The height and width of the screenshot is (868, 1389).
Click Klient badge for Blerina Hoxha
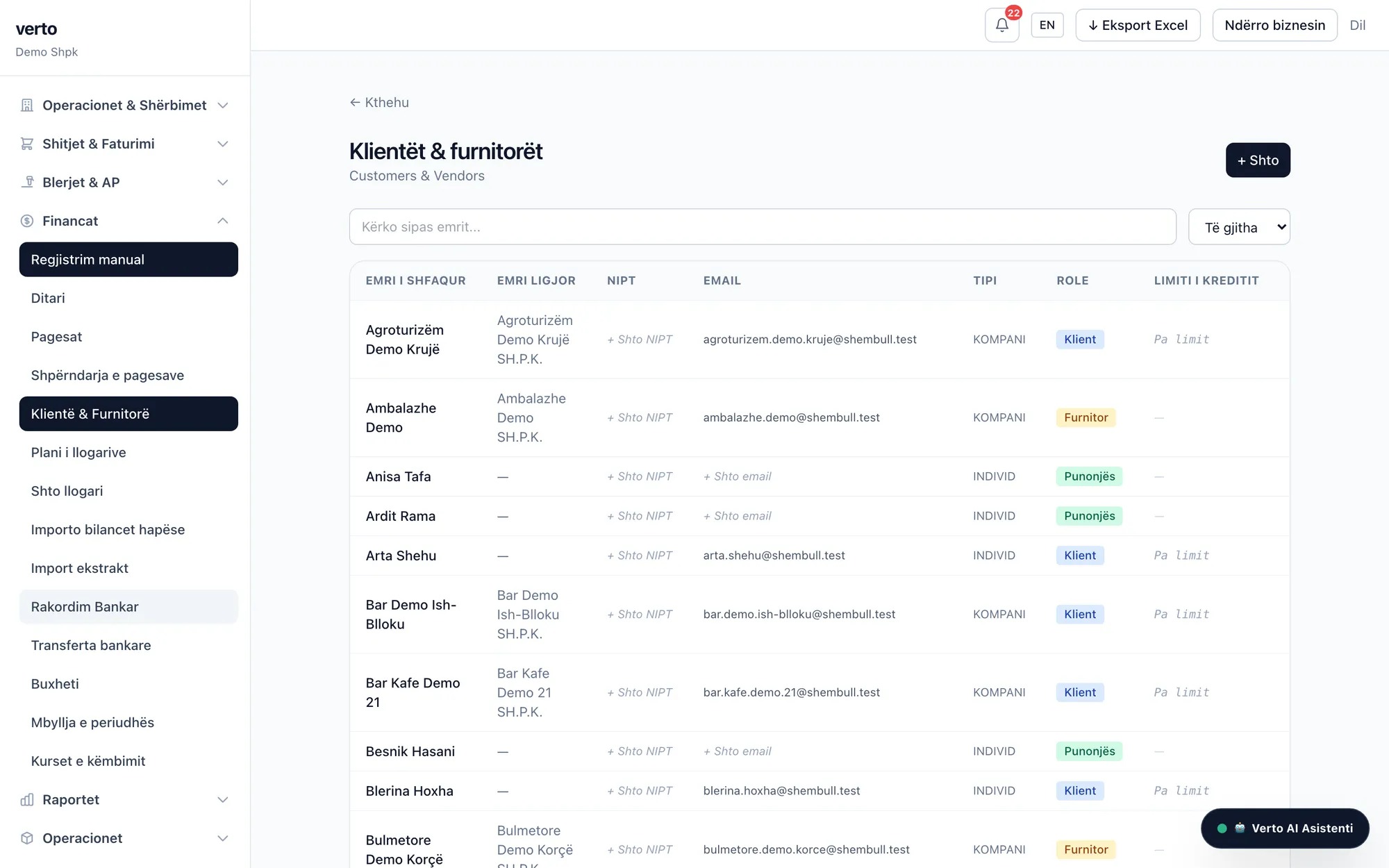click(x=1080, y=791)
